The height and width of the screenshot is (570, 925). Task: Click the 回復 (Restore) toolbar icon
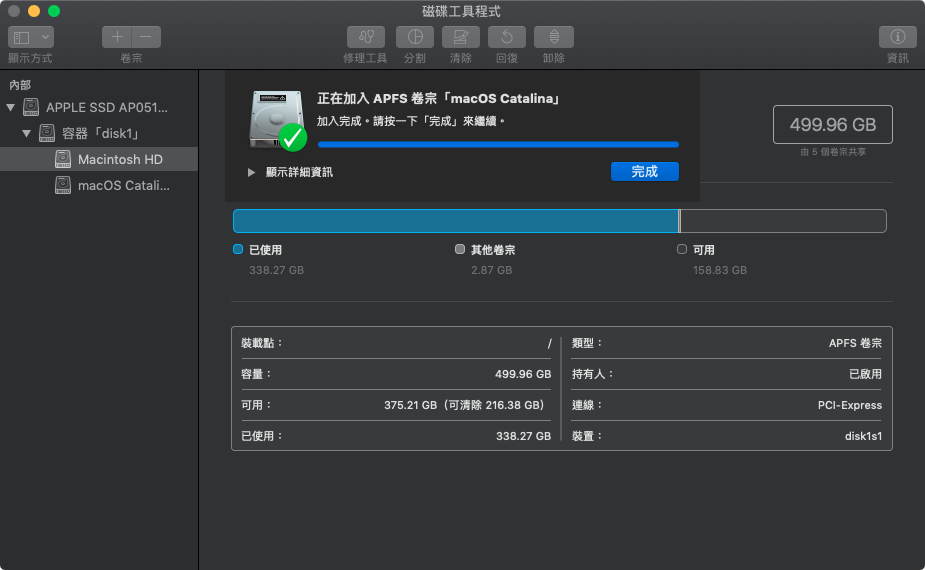(507, 37)
